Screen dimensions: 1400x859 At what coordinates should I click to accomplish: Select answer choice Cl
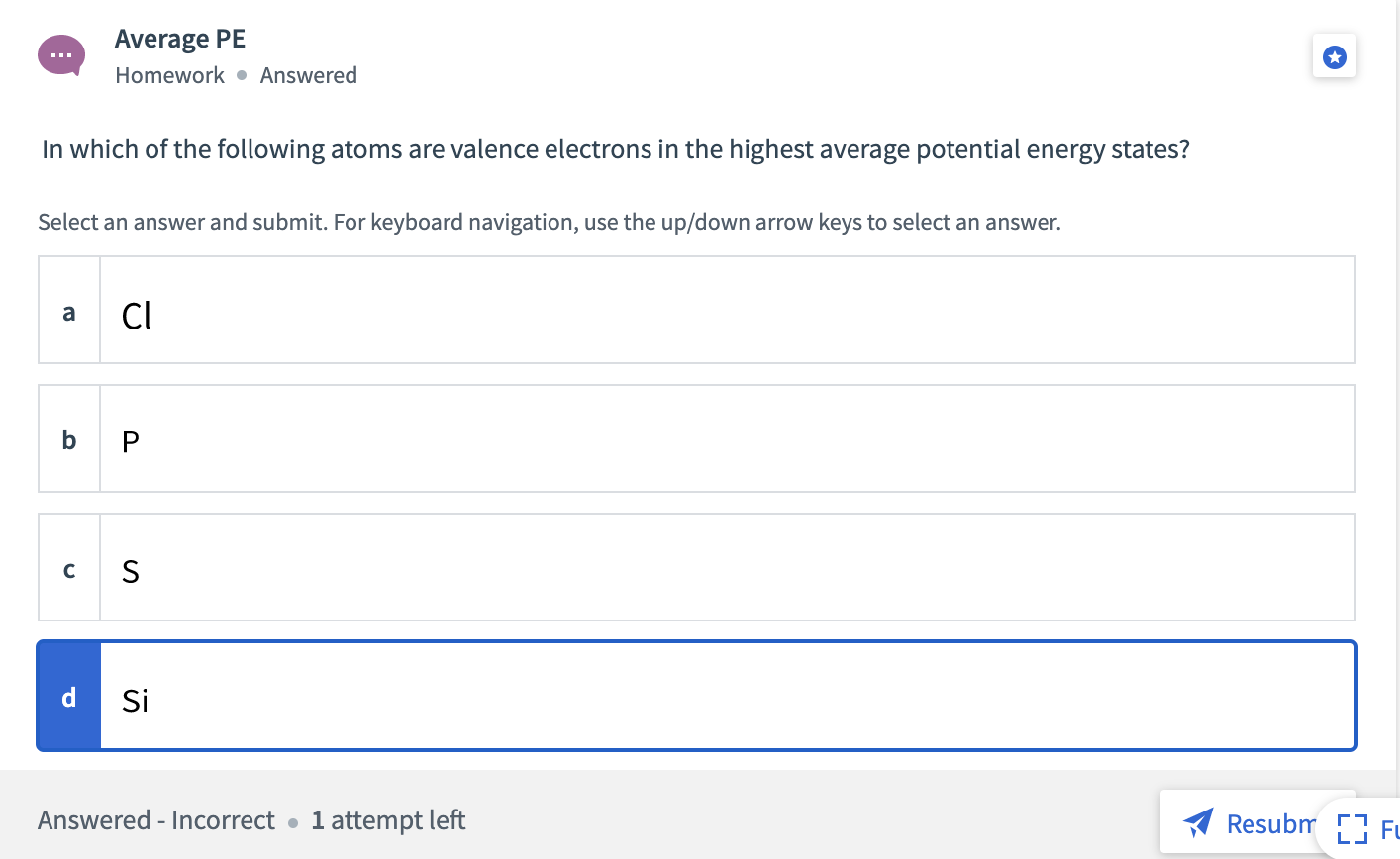[693, 309]
